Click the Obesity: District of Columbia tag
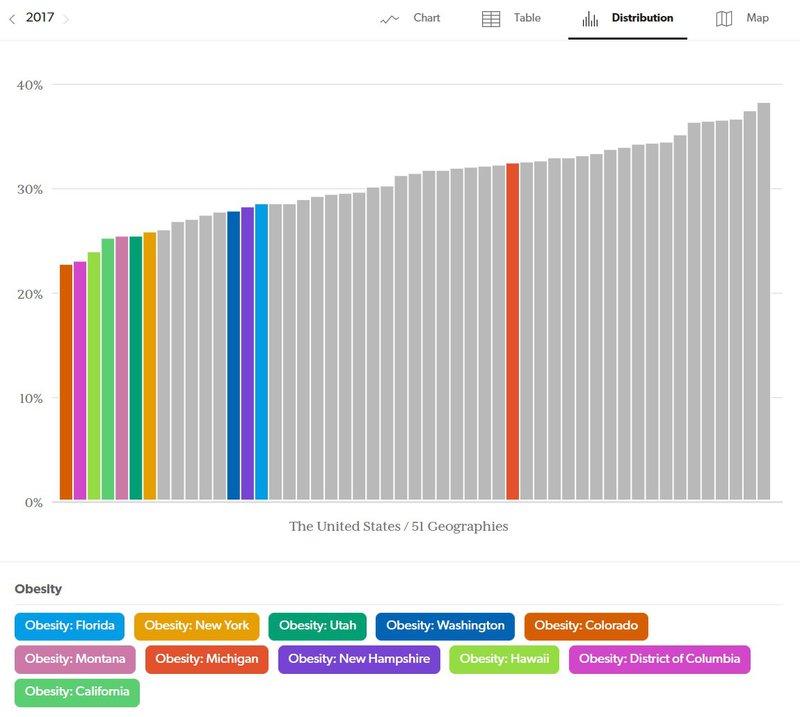Image resolution: width=800 pixels, height=717 pixels. (659, 659)
